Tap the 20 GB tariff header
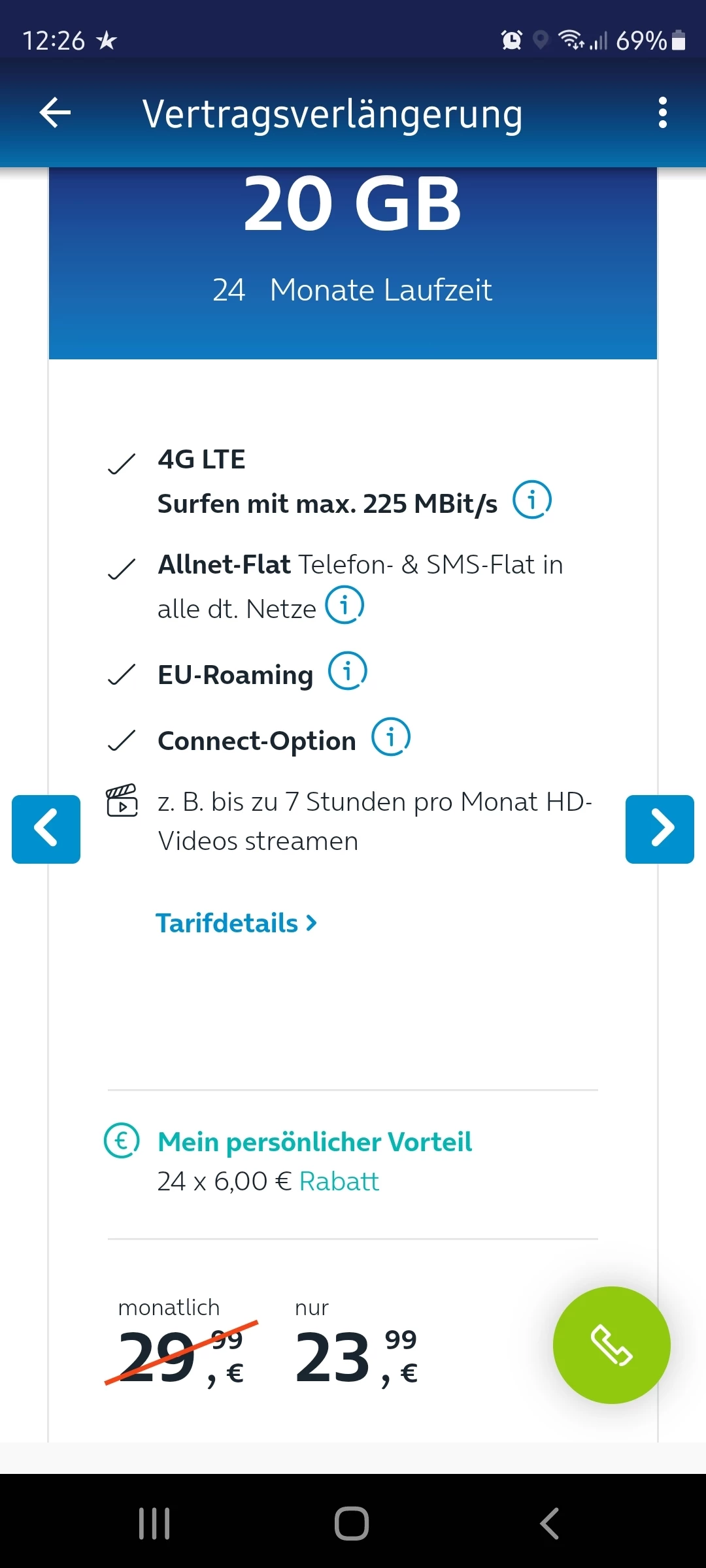 (352, 204)
